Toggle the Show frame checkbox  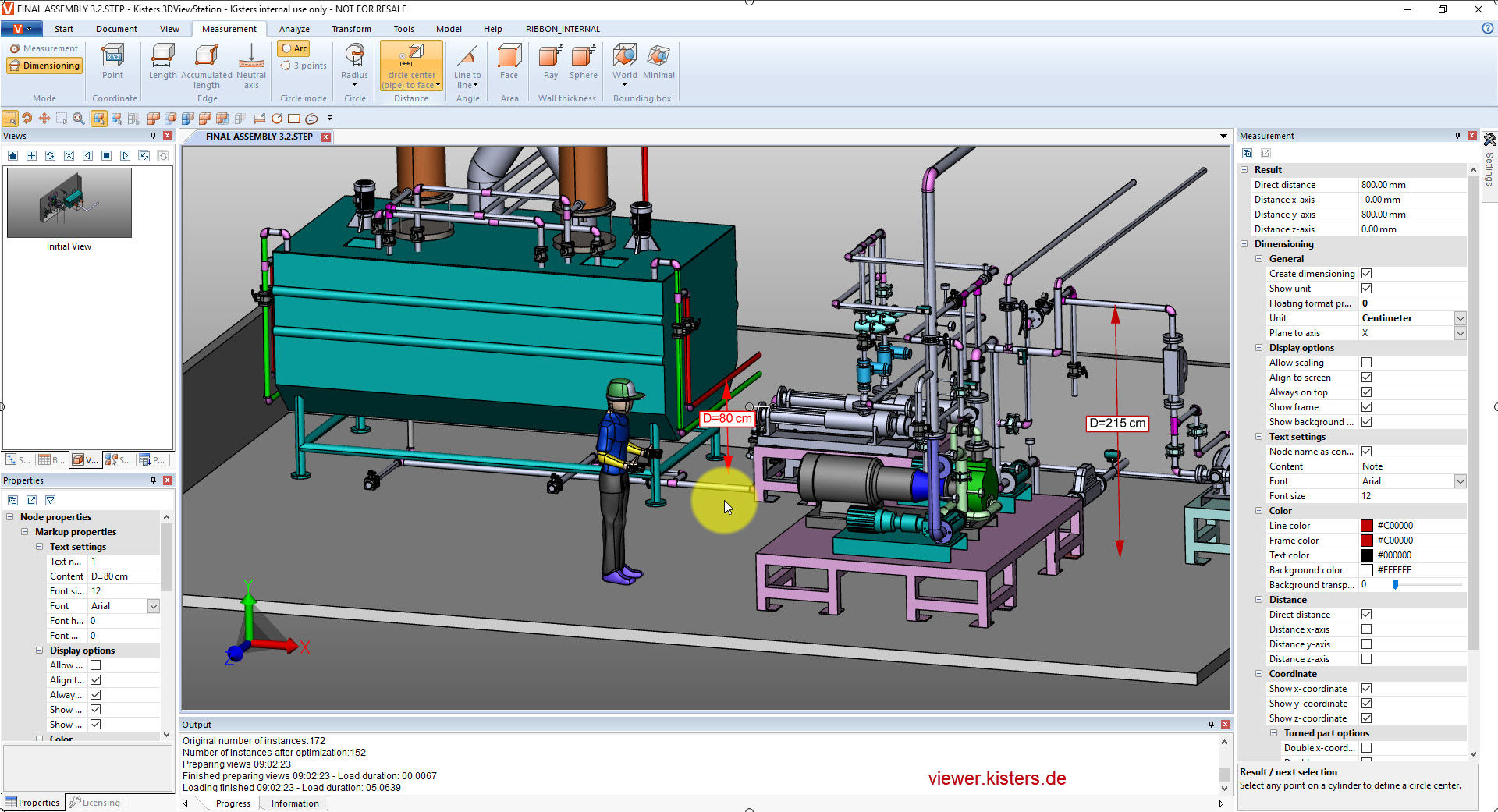(1367, 407)
